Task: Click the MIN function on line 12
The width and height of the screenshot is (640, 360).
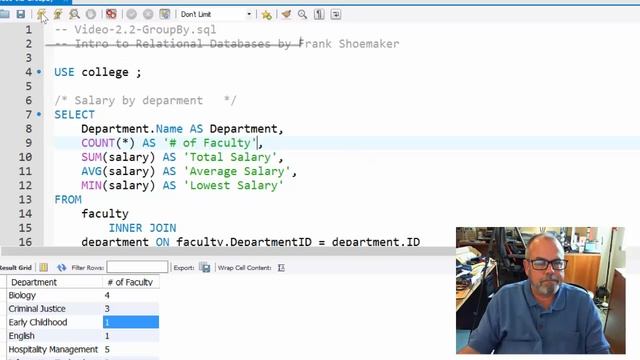Action: tap(91, 186)
